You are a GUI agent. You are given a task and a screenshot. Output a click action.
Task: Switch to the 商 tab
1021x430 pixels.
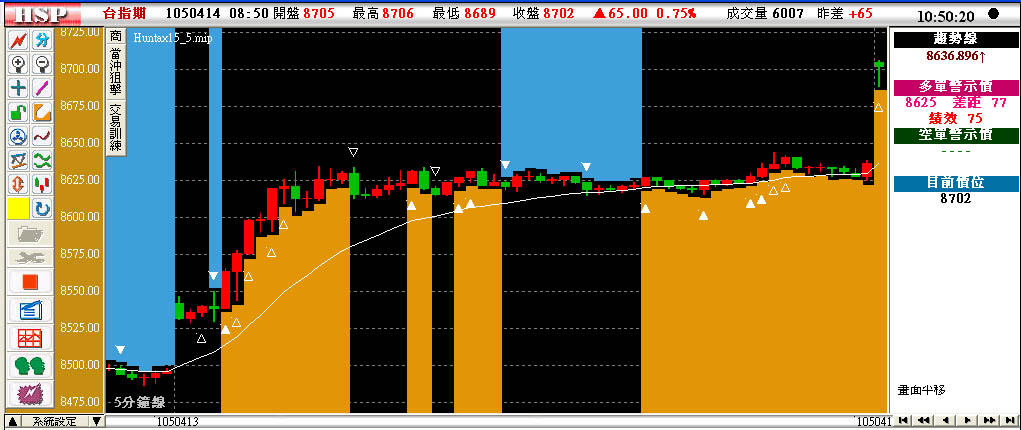(115, 36)
